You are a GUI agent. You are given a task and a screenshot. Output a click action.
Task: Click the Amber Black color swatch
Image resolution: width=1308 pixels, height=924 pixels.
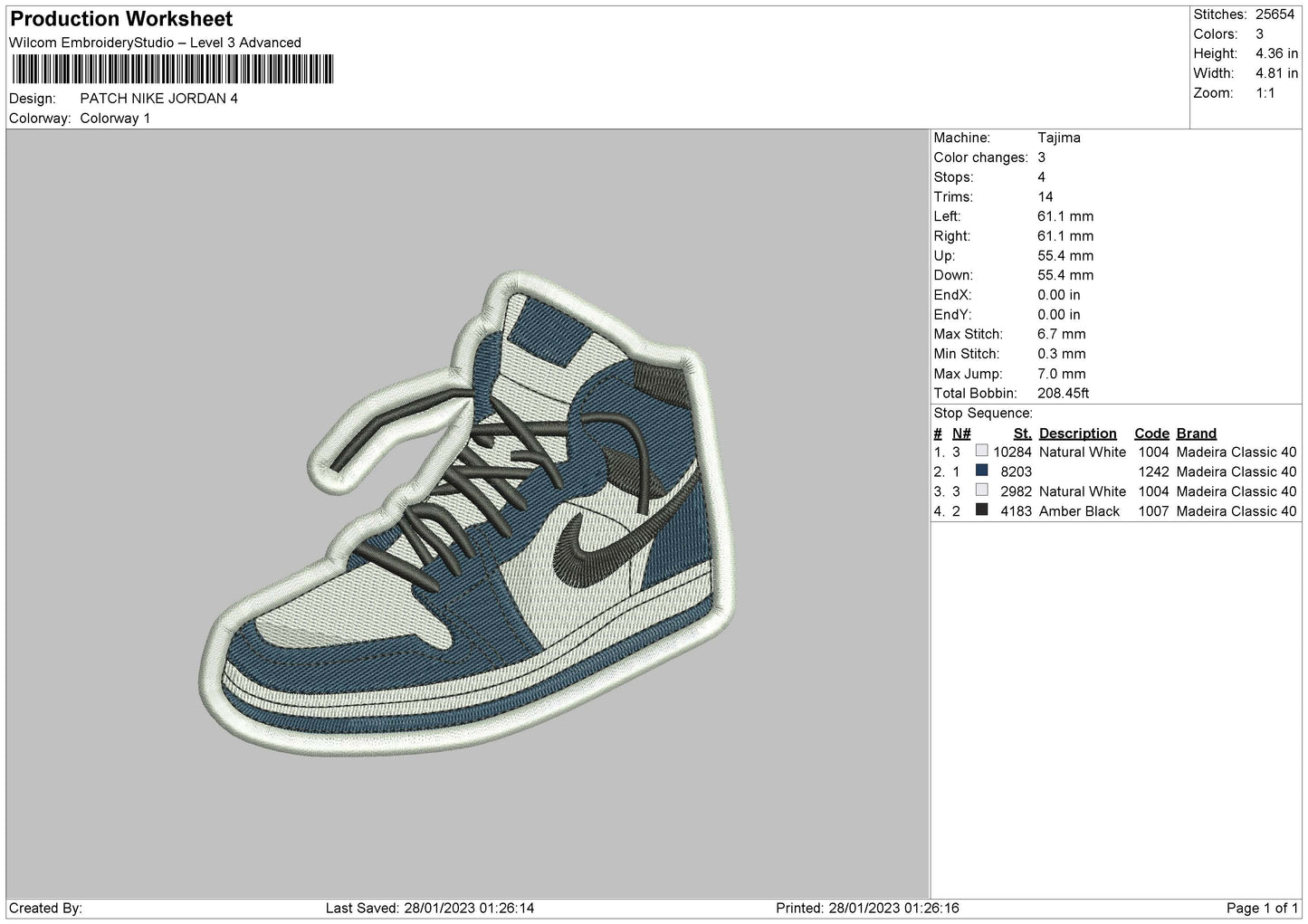point(982,510)
